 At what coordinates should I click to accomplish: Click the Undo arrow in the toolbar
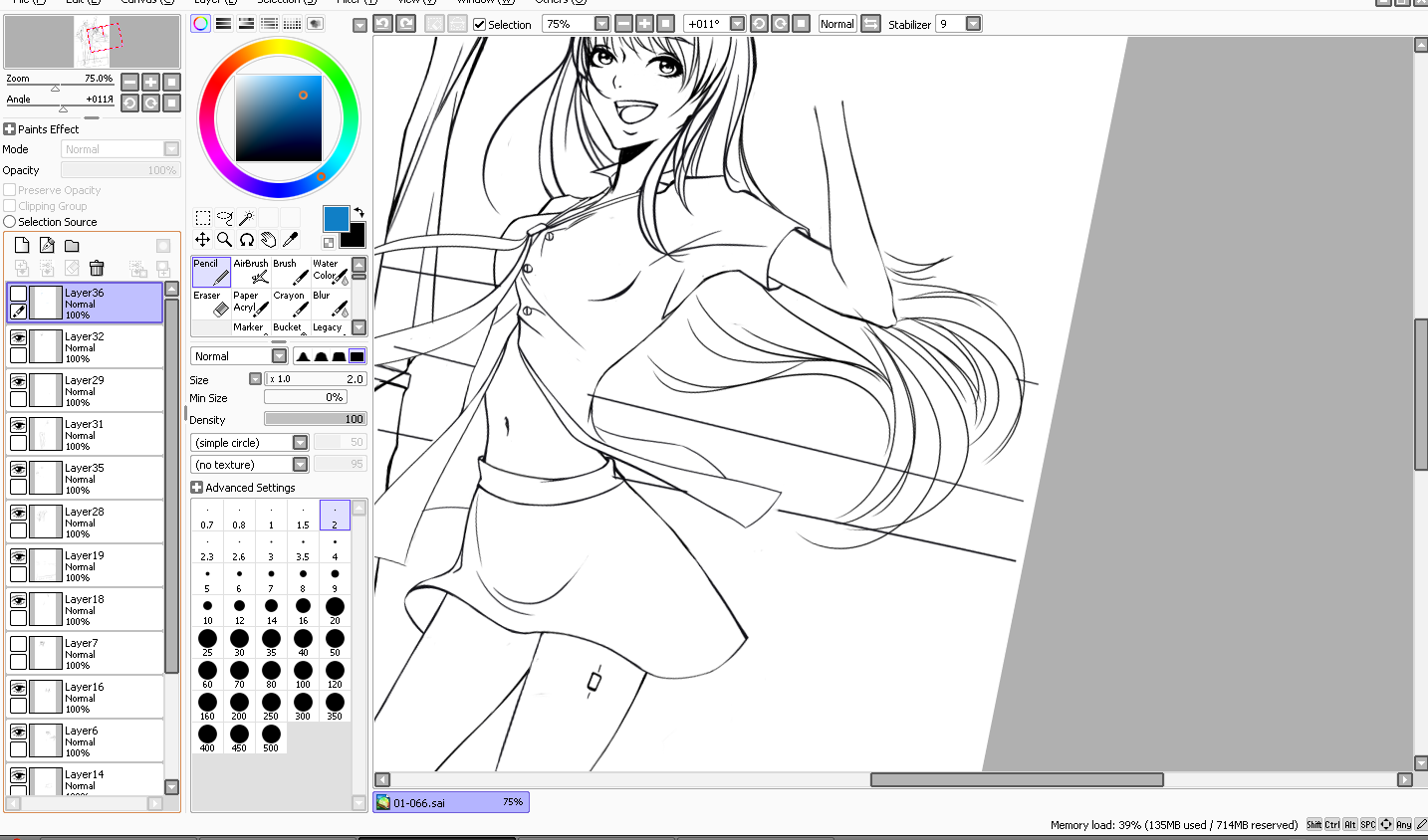pos(382,24)
